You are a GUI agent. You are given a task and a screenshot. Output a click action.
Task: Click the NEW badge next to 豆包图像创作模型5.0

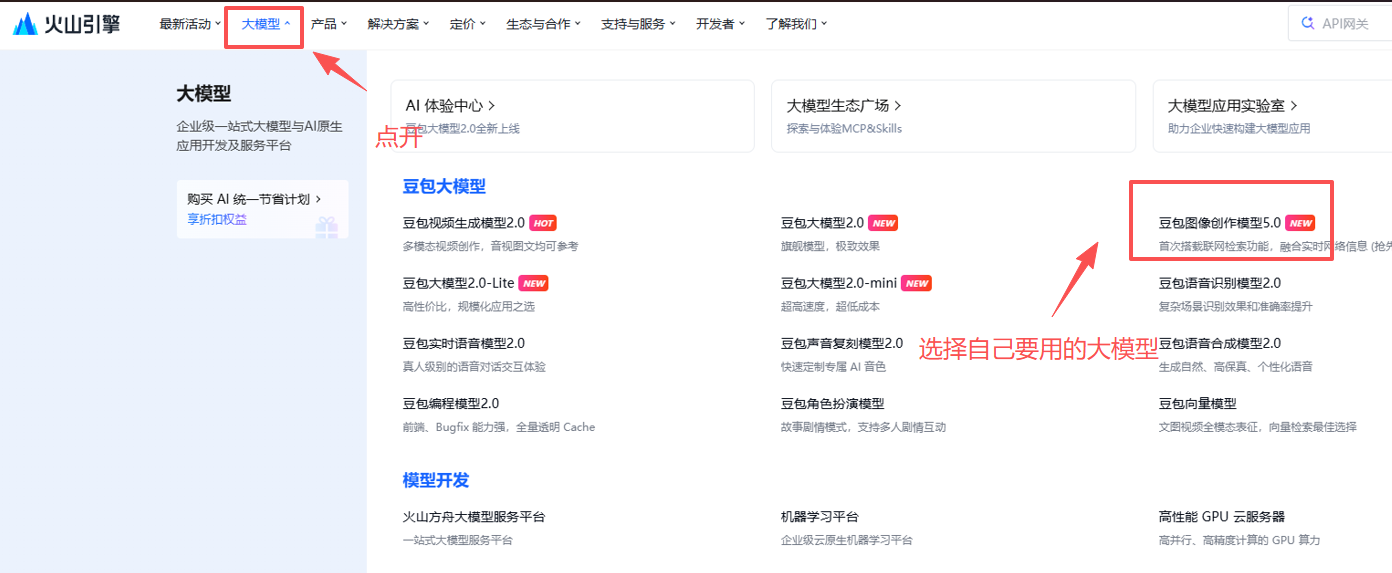click(1300, 223)
